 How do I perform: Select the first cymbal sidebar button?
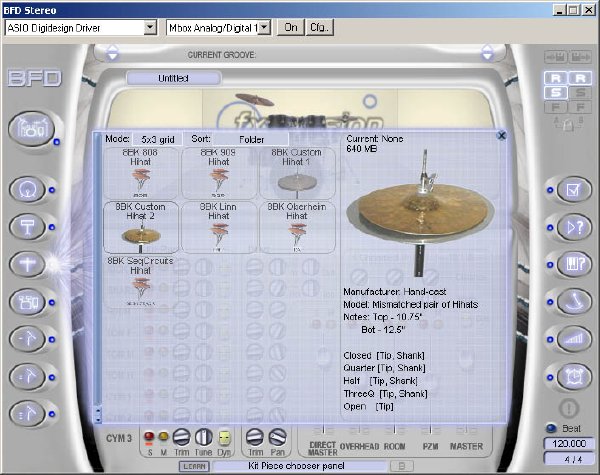[28, 339]
